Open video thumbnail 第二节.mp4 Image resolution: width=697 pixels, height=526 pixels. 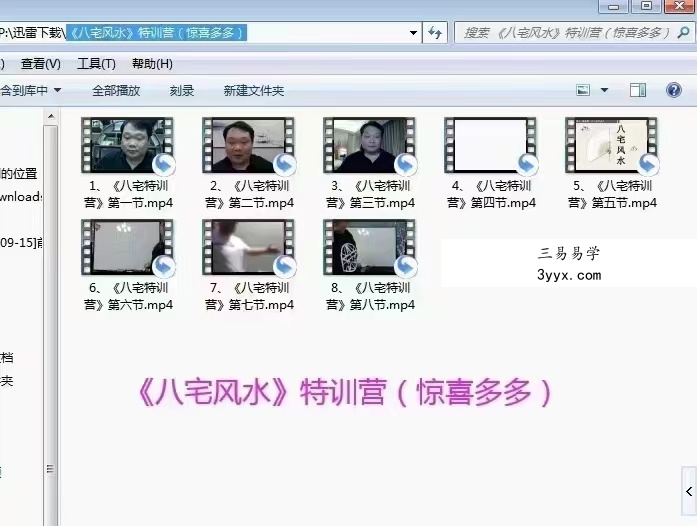click(x=248, y=145)
